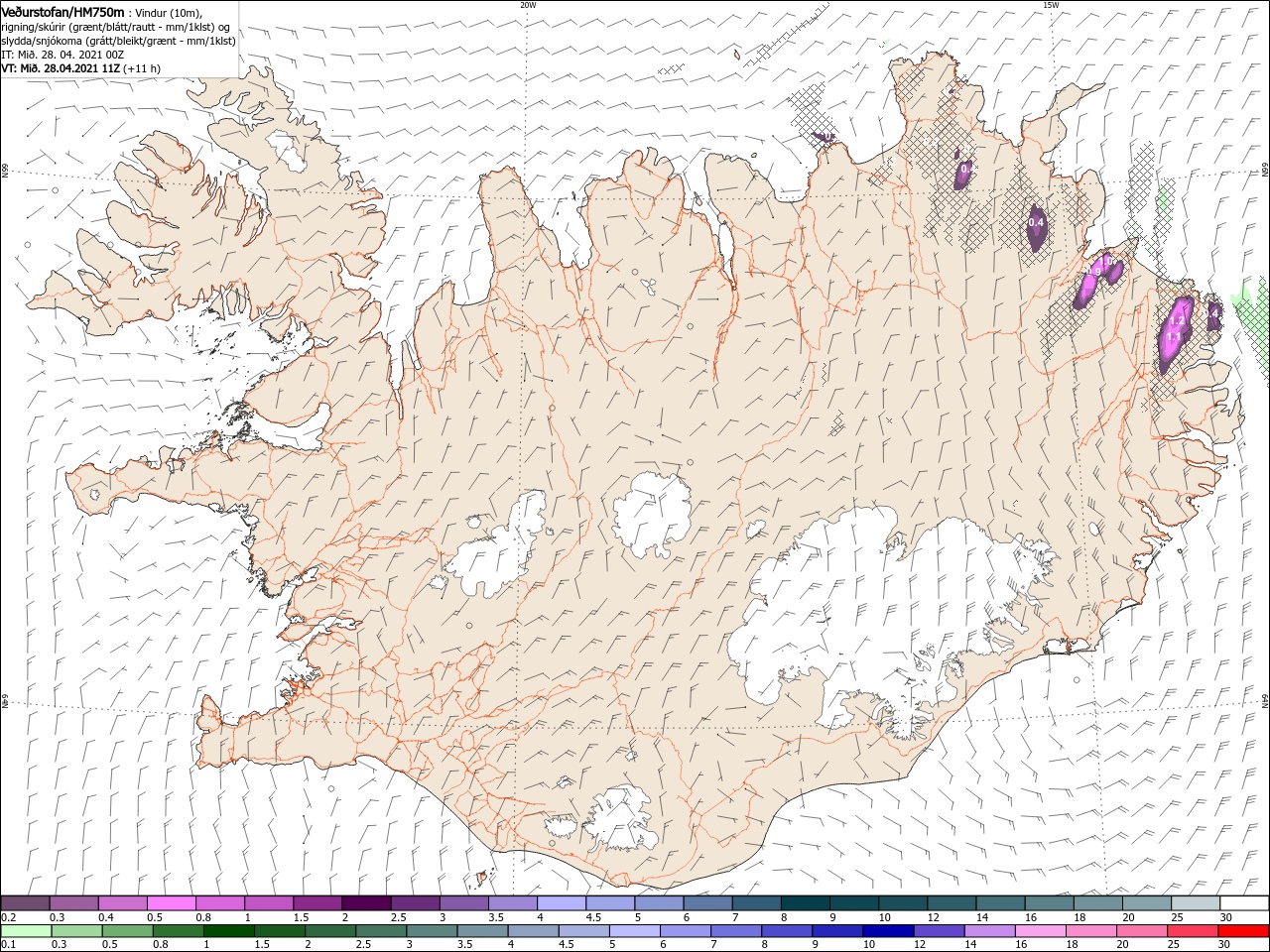The width and height of the screenshot is (1270, 952).
Task: Select the pure red 30 rain legend swatch
Action: (1244, 931)
